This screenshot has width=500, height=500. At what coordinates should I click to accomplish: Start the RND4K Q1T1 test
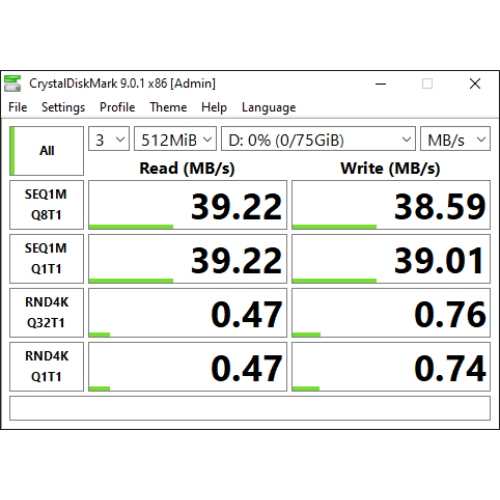tap(46, 367)
